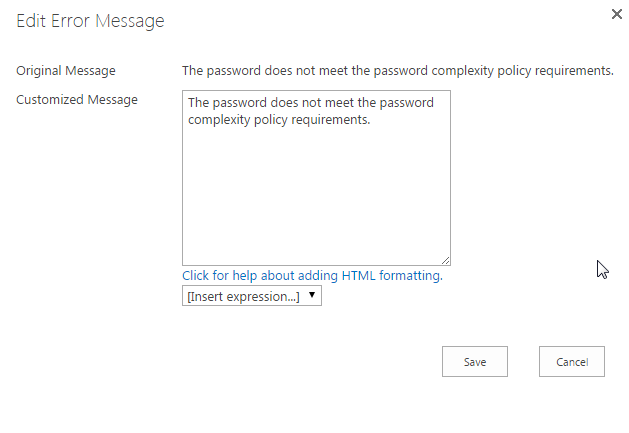Click the text box resize grip

(x=445, y=259)
